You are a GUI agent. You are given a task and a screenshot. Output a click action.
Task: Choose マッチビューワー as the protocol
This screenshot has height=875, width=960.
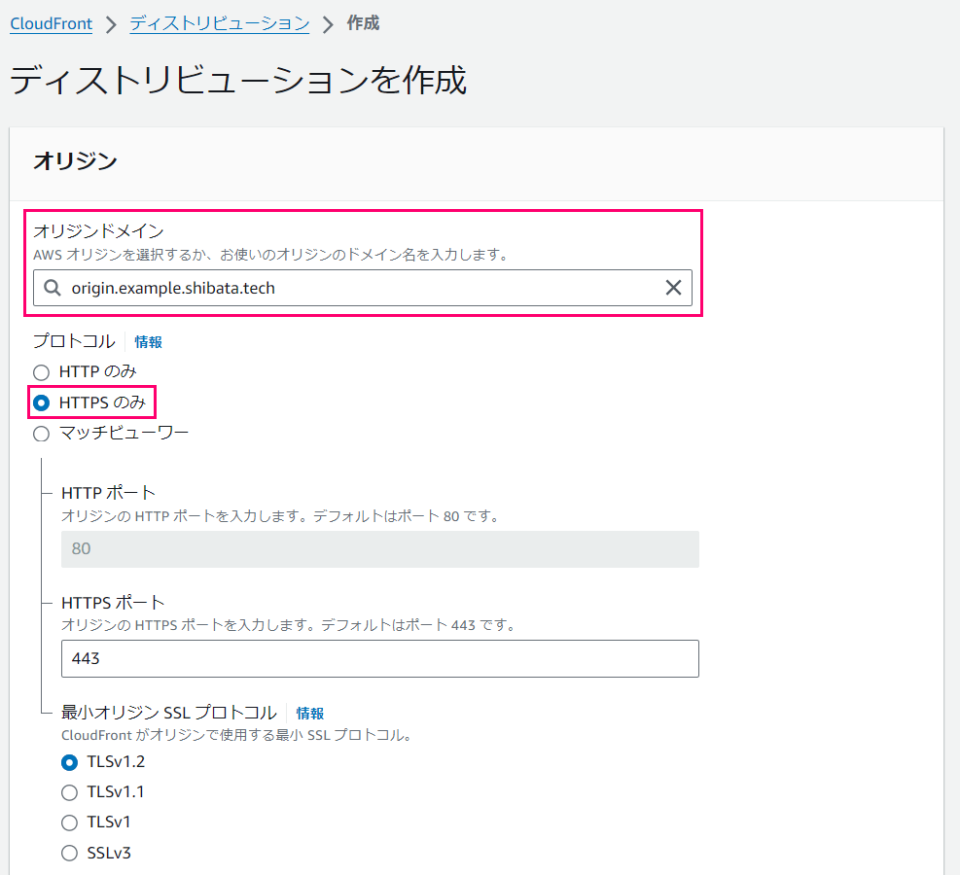click(41, 433)
